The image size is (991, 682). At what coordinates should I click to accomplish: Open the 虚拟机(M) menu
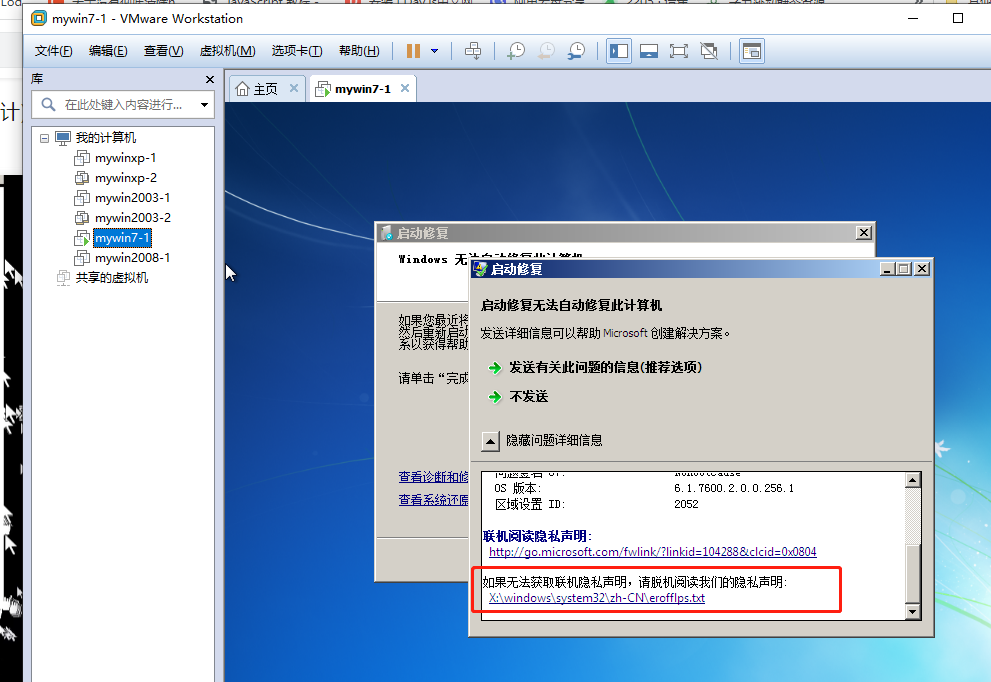(x=228, y=51)
